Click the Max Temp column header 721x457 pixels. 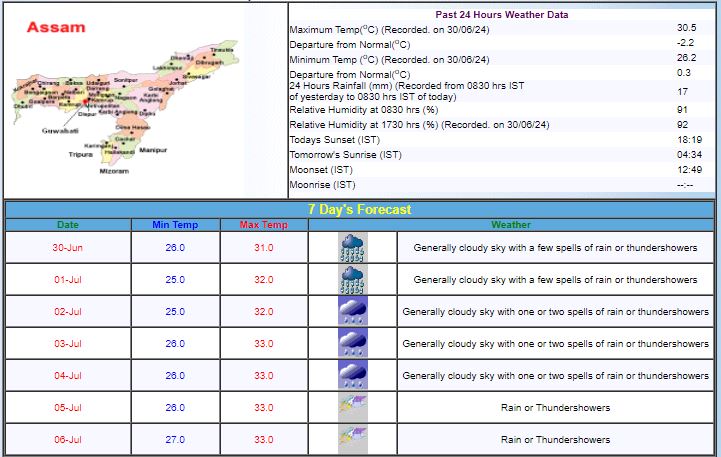[x=263, y=225]
